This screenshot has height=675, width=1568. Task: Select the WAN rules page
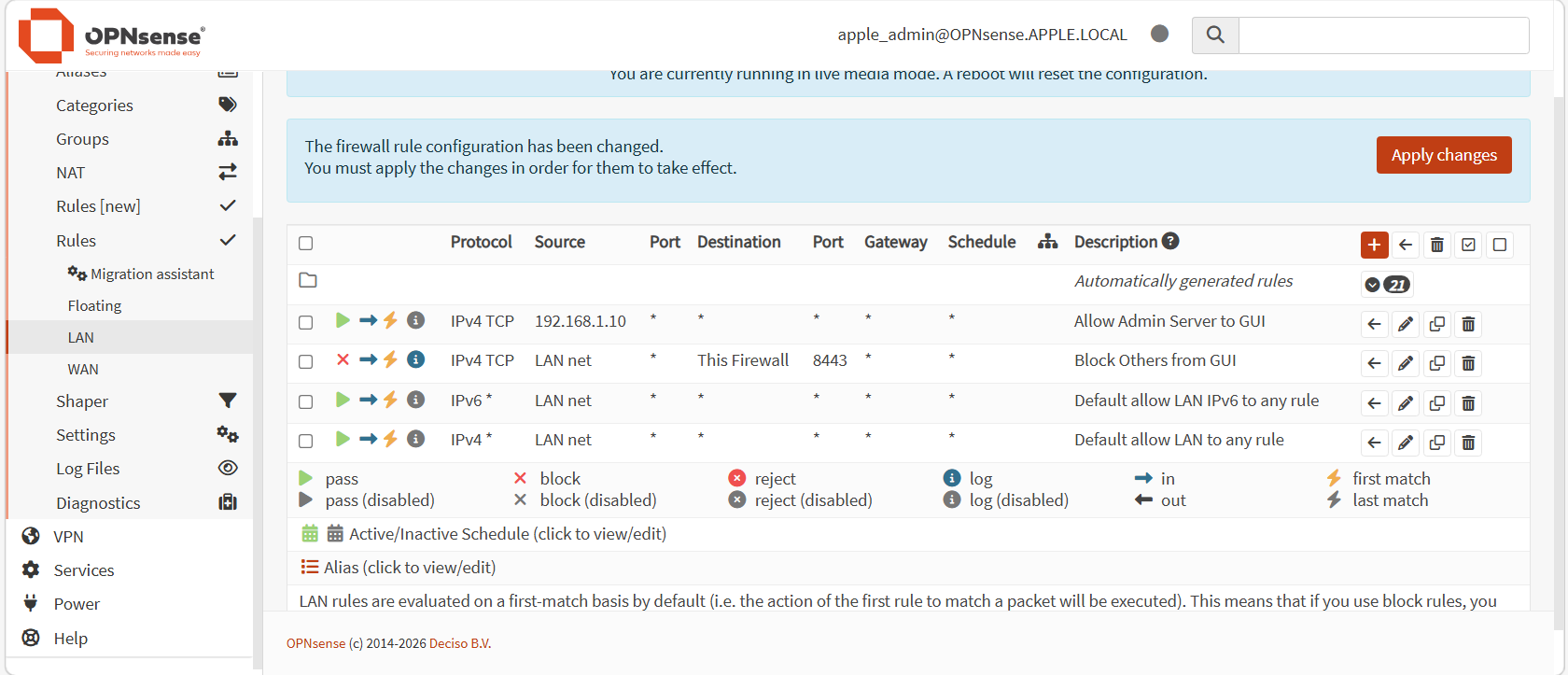coord(131,370)
